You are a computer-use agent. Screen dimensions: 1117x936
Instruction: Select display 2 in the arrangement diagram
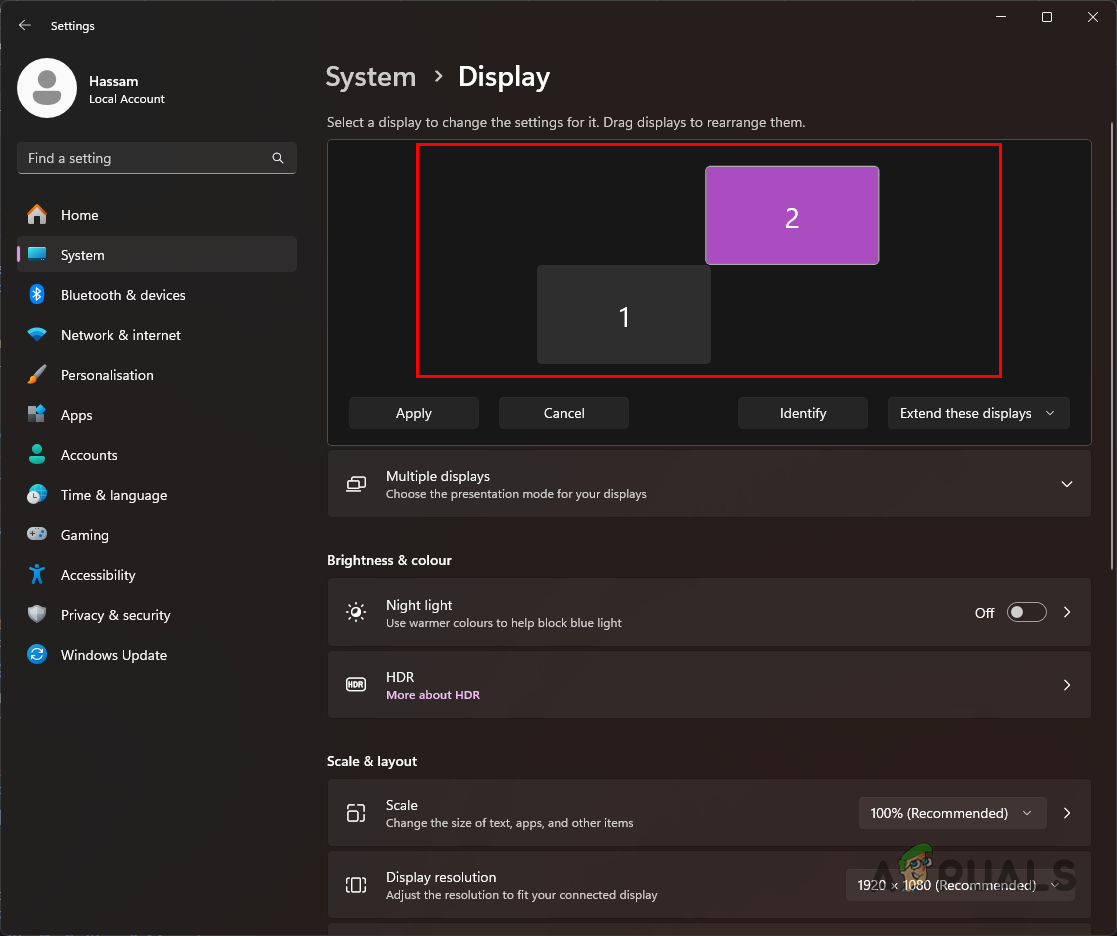[x=792, y=215]
